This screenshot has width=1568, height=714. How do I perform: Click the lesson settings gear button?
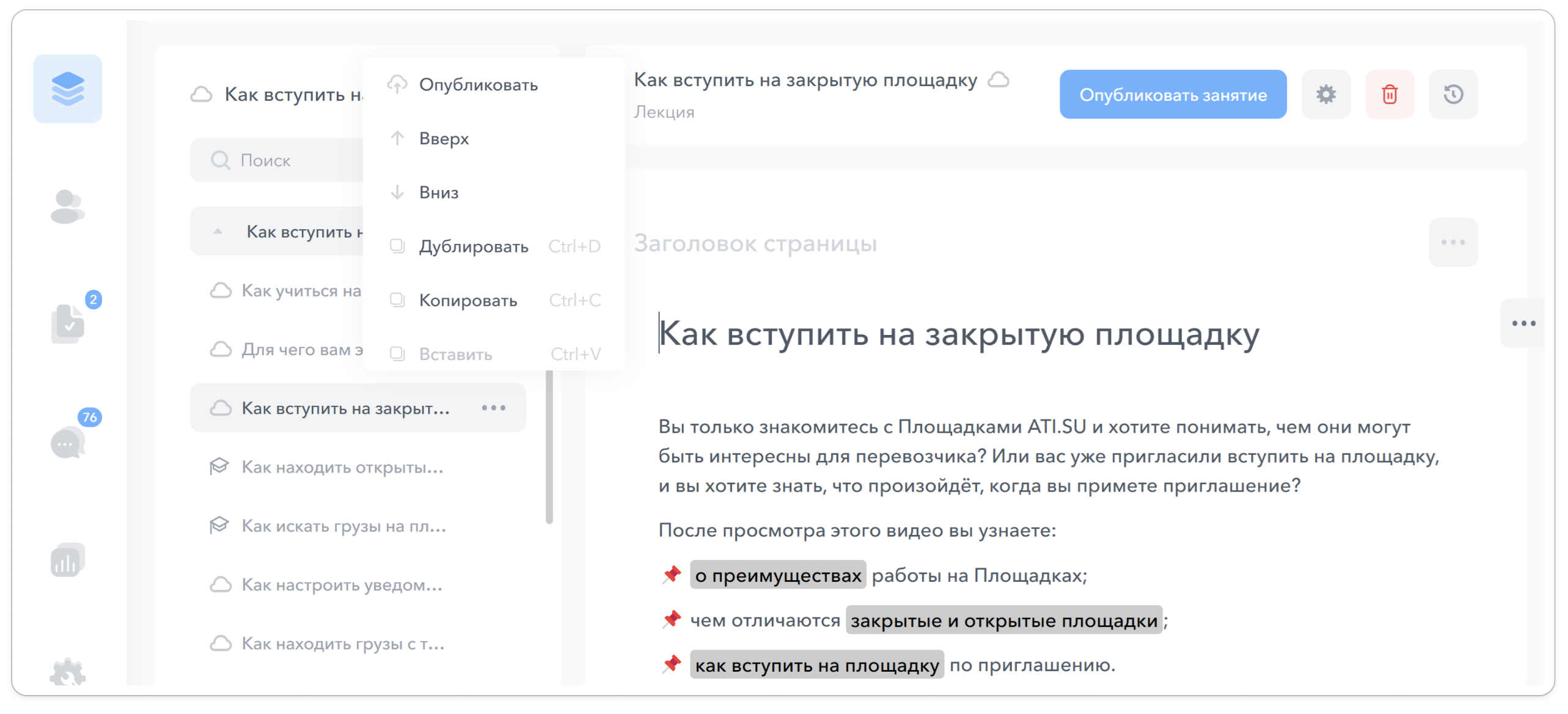(x=1325, y=94)
